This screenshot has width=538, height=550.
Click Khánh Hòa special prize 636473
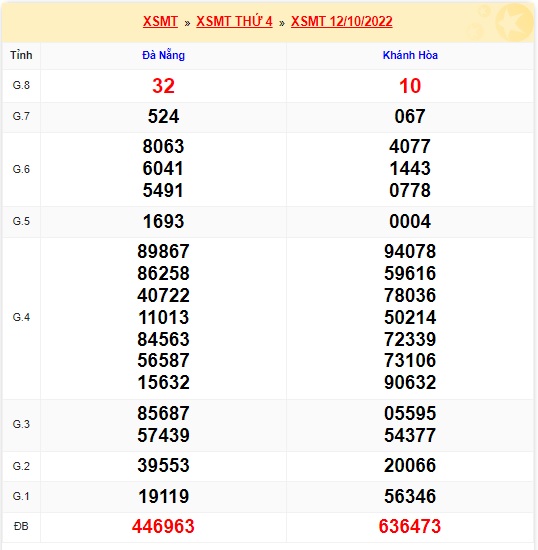(410, 527)
